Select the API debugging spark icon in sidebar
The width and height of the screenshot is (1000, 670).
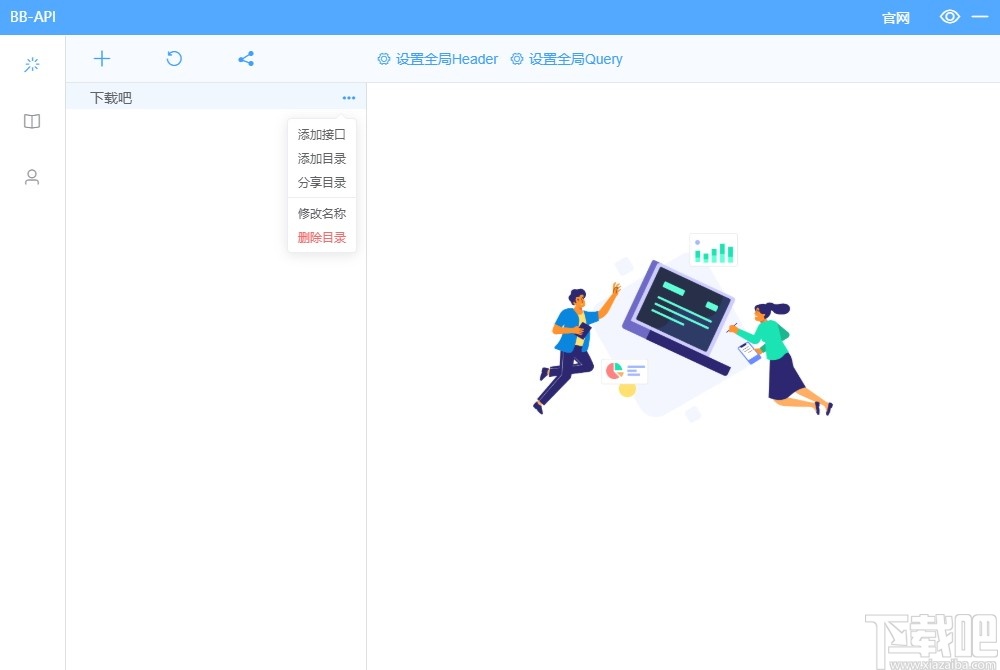pos(31,63)
